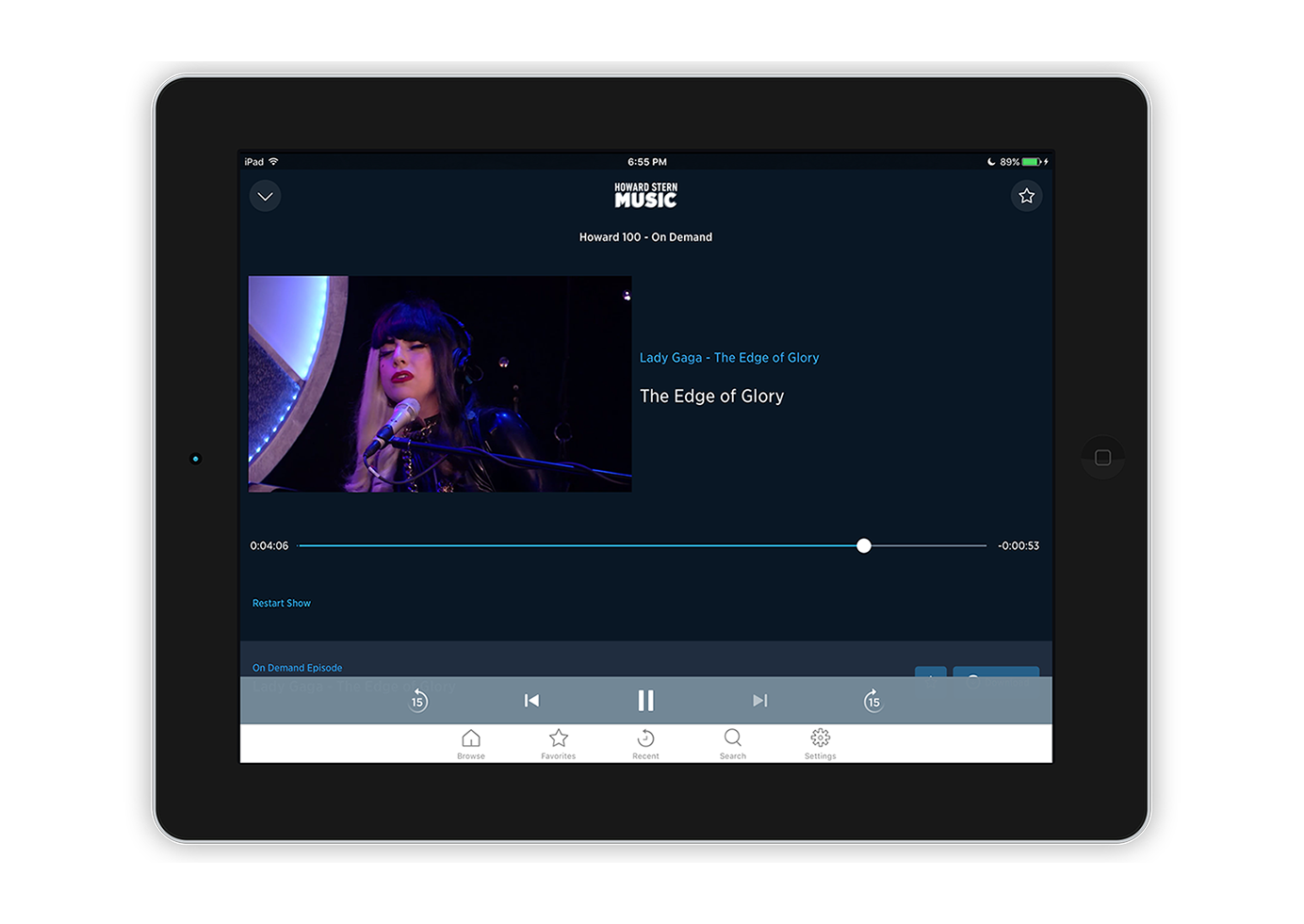Open the Howard Stern Music logo

click(646, 196)
